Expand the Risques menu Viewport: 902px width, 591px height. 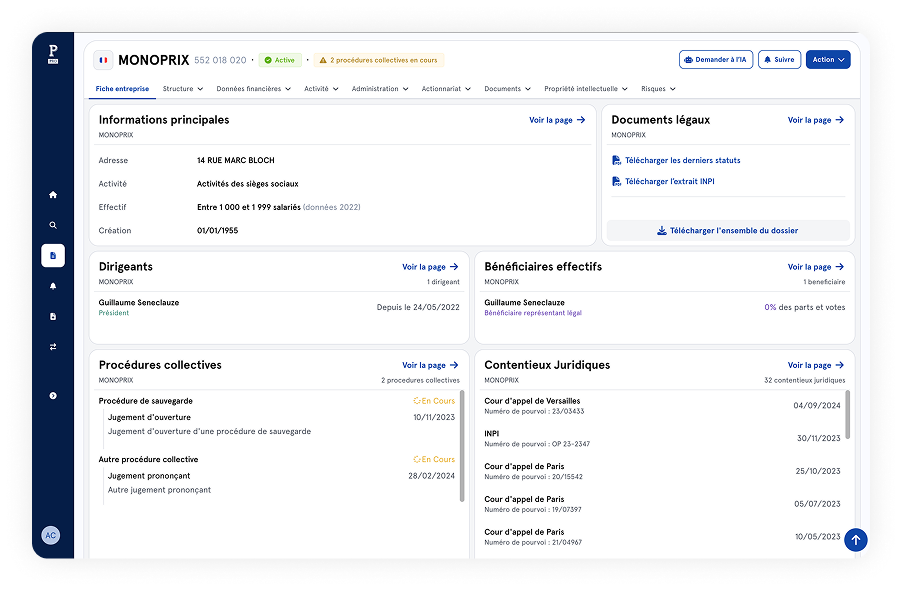[x=658, y=89]
